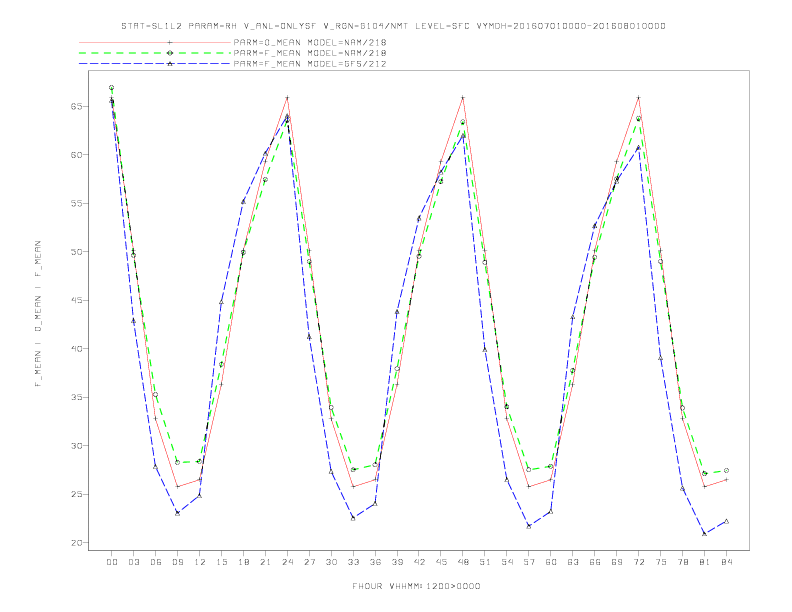Click x-axis forecast hour label 33

pyautogui.click(x=353, y=562)
